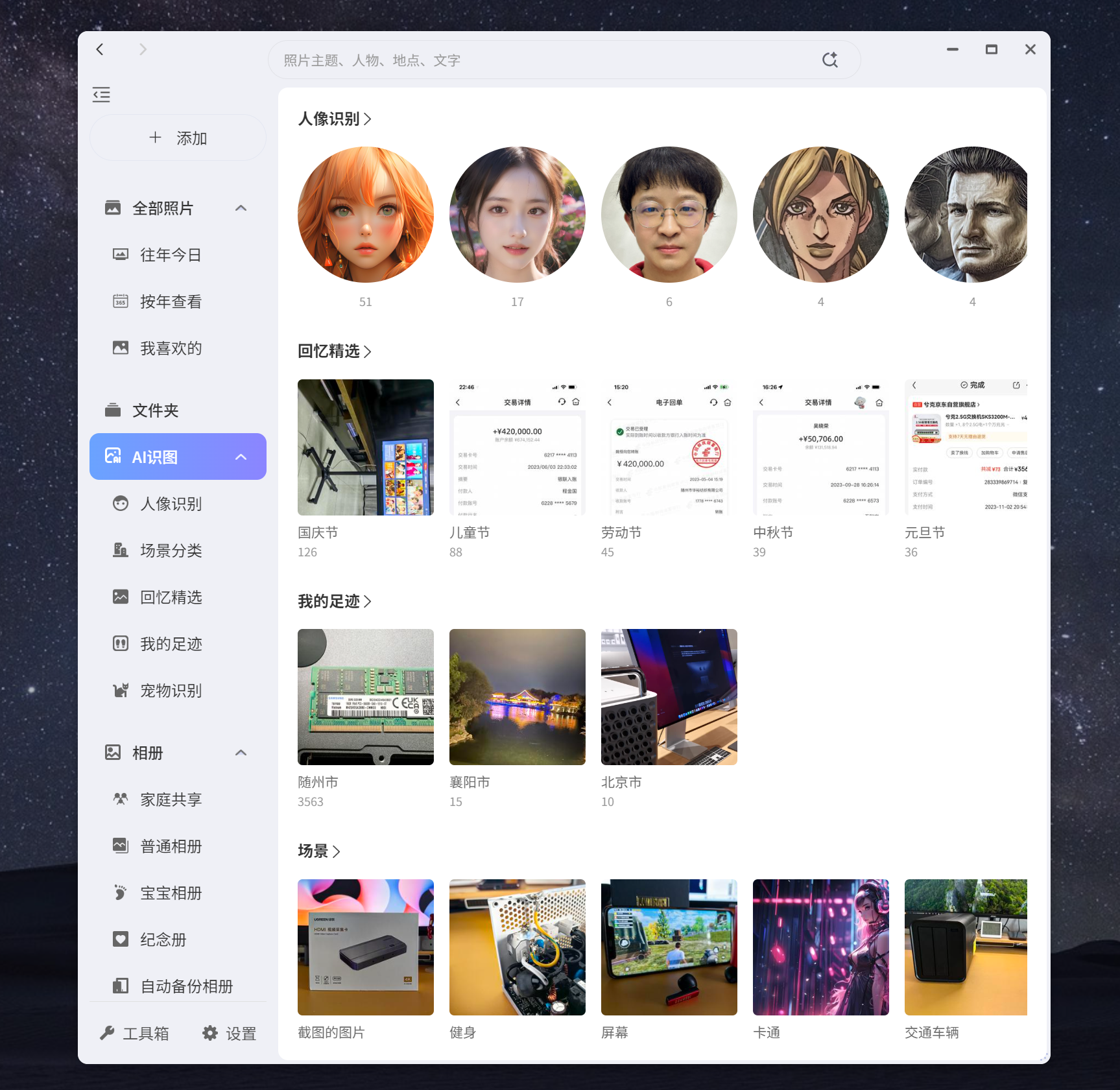Open the 交通车辆 scene thumbnail
The image size is (1120, 1090).
tap(966, 947)
